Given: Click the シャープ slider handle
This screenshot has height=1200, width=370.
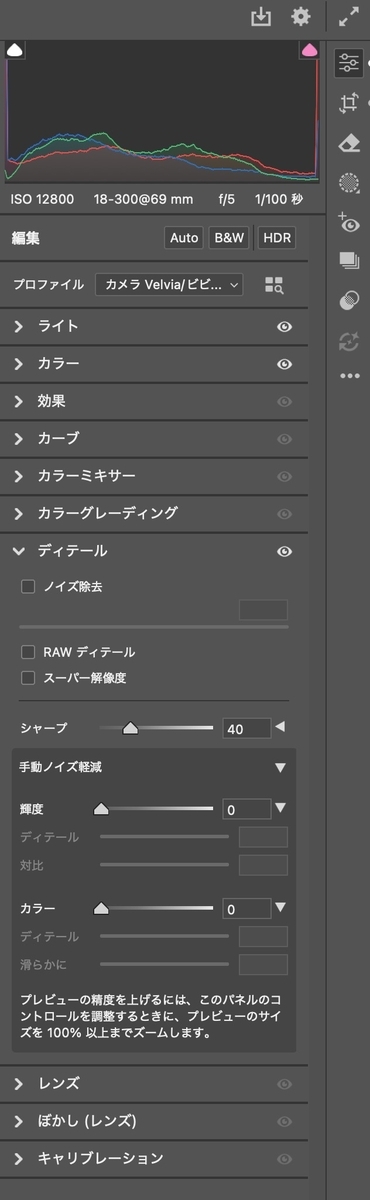Looking at the screenshot, I should tap(130, 729).
